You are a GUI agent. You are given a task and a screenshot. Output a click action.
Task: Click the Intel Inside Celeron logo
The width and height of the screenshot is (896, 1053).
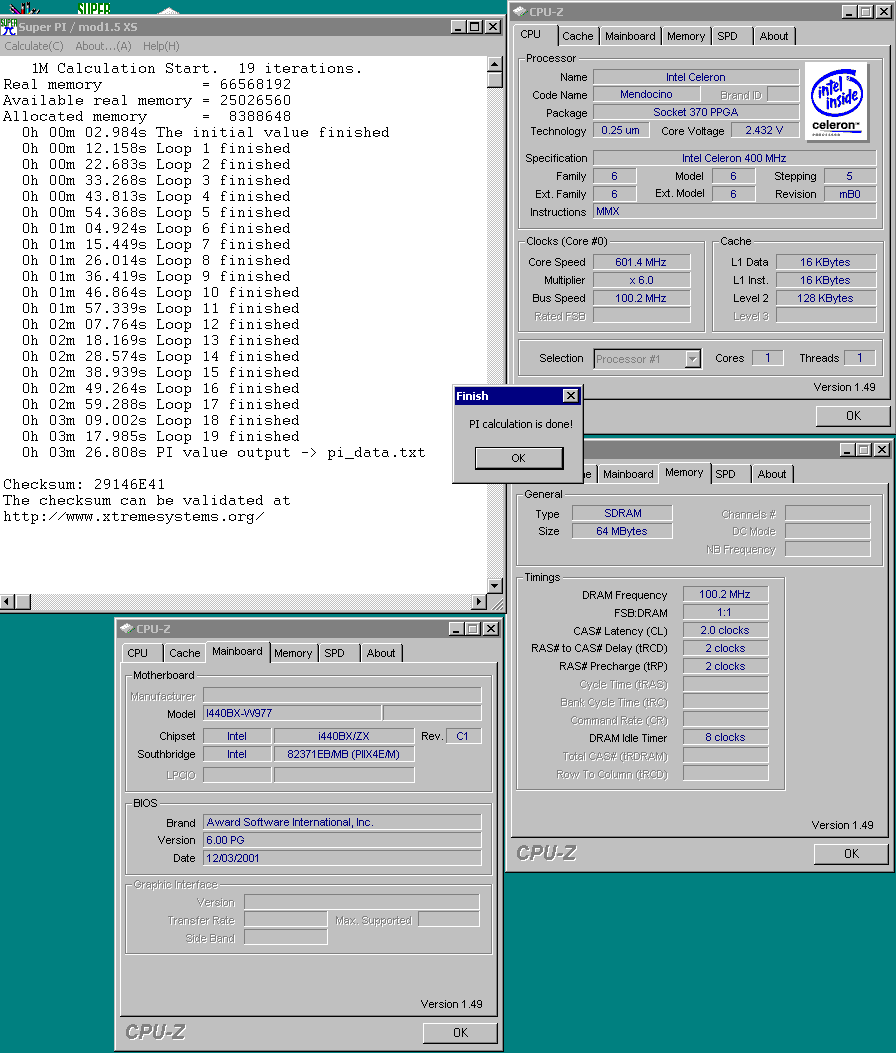pos(836,101)
